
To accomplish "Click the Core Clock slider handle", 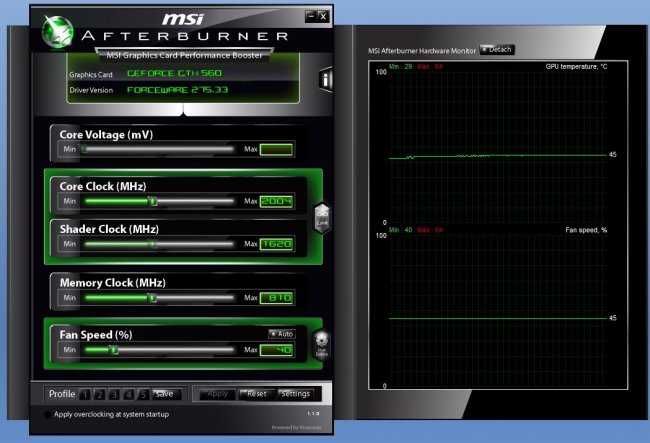I will click(153, 201).
